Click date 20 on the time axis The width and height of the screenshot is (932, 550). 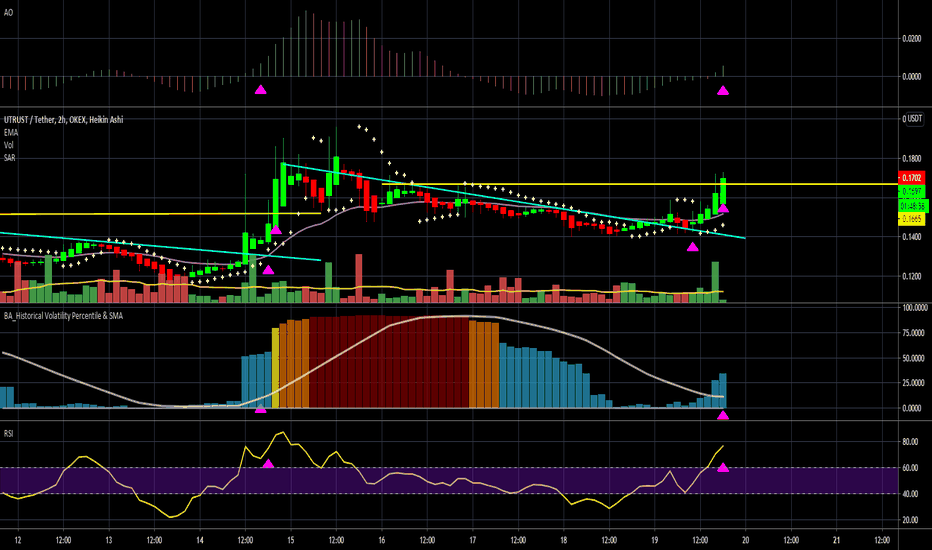745,540
